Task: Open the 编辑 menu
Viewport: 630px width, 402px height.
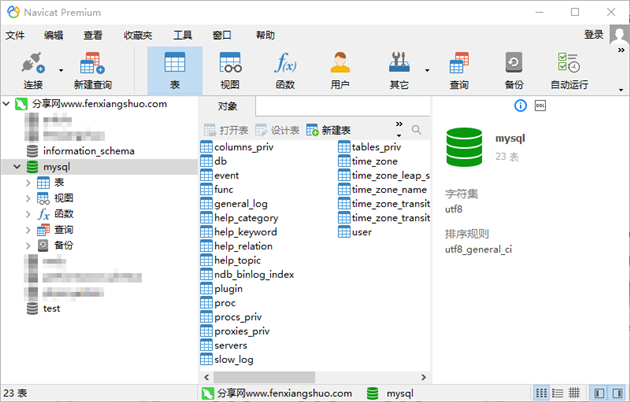Action: click(53, 35)
